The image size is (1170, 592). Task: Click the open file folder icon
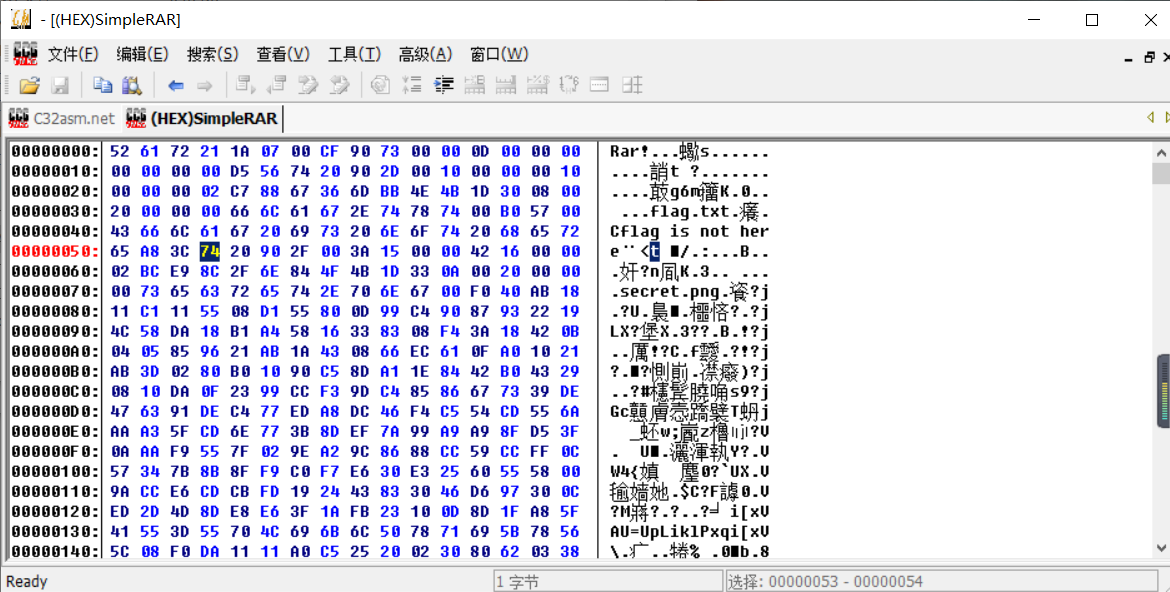point(29,85)
